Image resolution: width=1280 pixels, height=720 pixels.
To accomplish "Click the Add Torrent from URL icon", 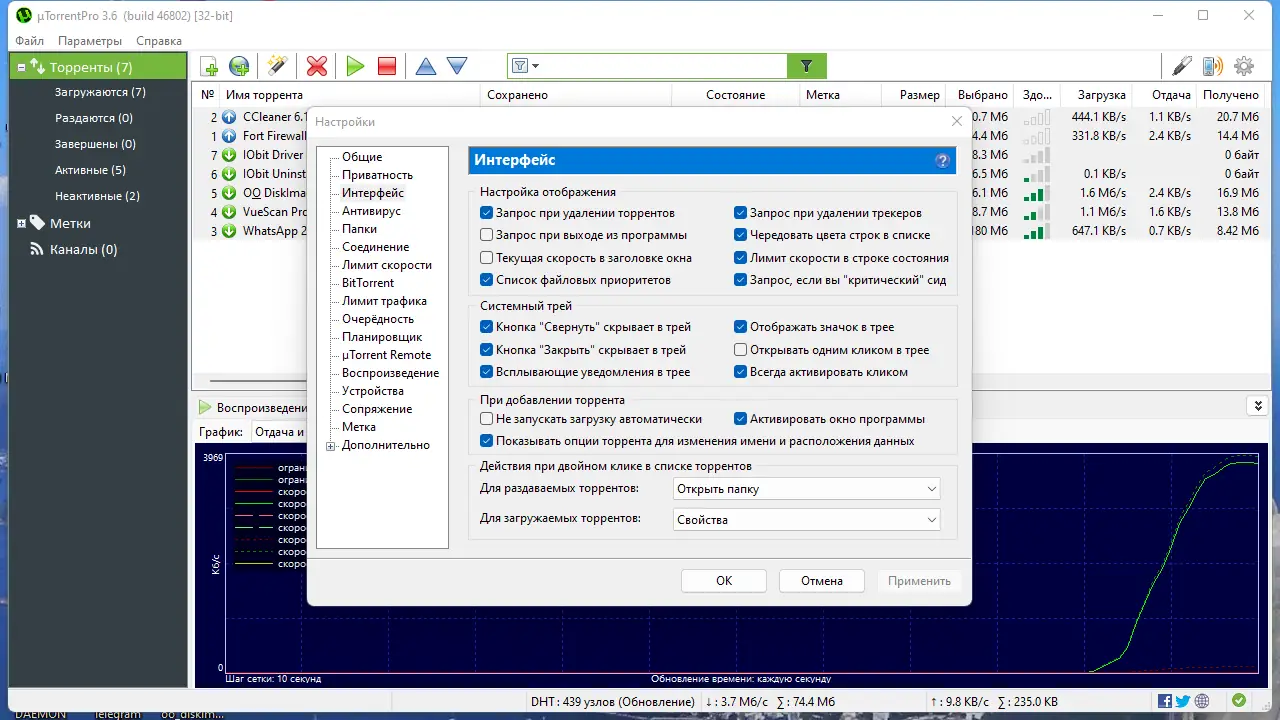I will point(239,67).
